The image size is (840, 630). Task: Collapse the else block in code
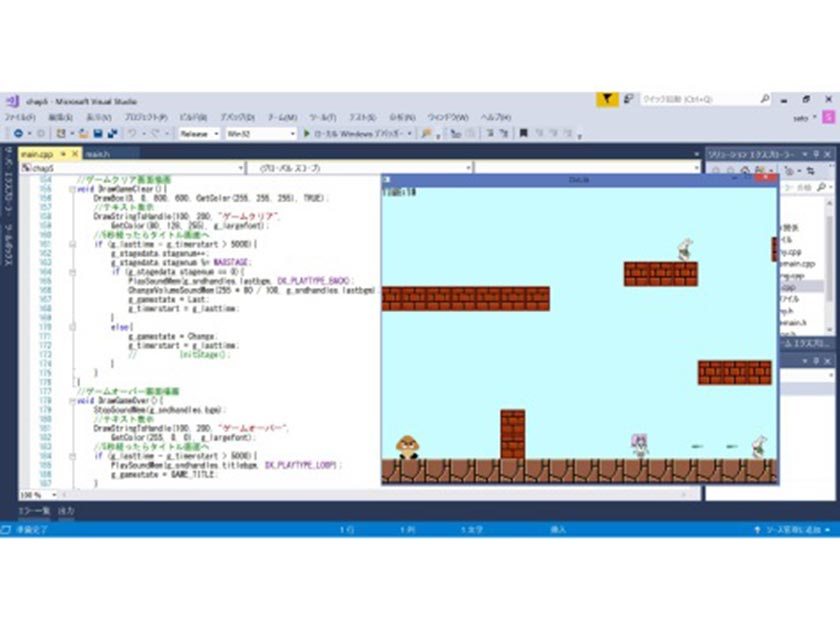72,327
